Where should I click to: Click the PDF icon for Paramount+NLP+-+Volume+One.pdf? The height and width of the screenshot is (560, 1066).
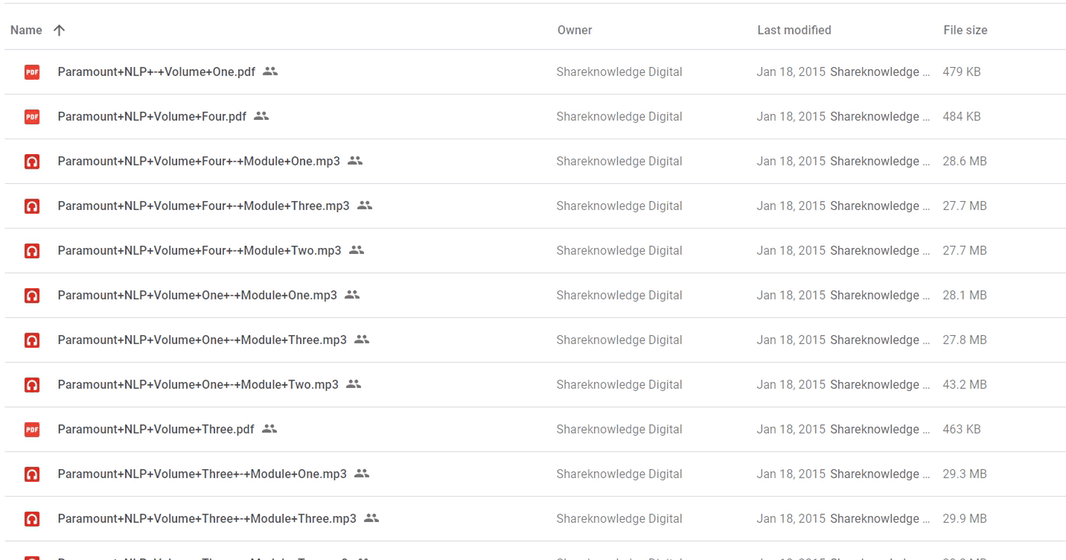coord(32,72)
